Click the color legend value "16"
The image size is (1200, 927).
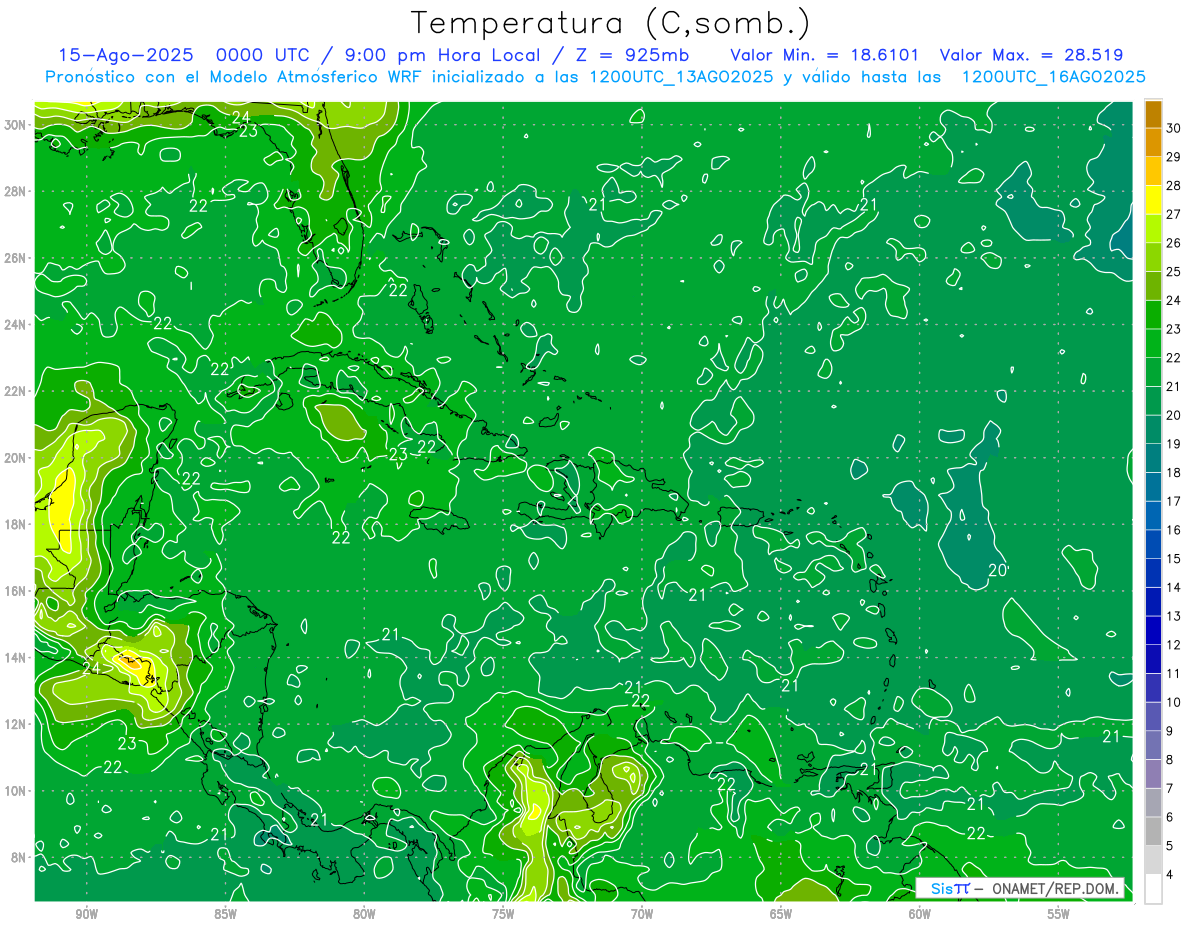1174,530
